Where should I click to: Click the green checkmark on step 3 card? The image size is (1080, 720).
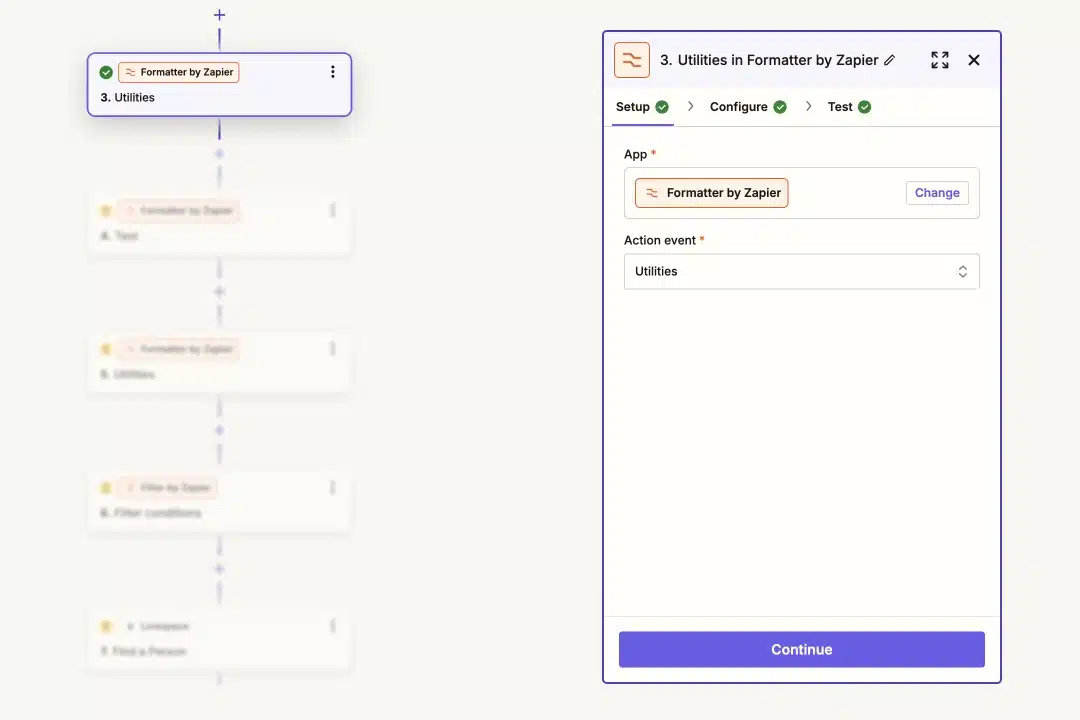(106, 72)
